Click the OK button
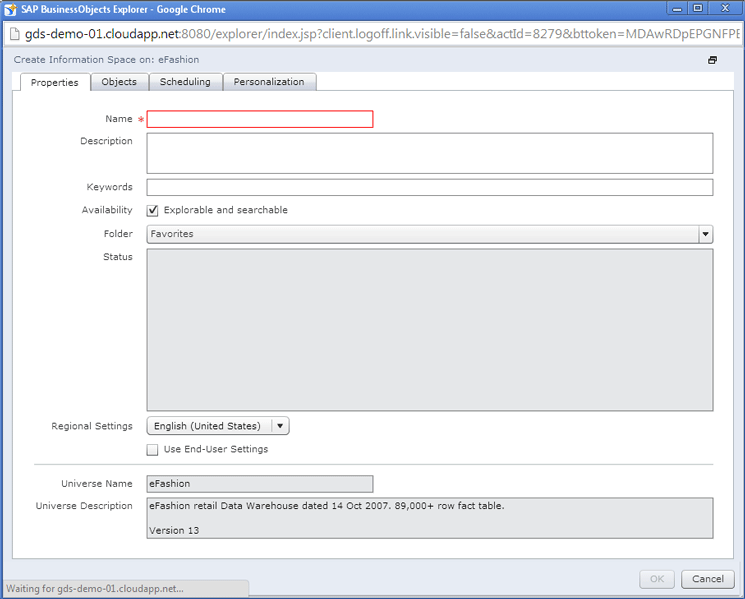745x599 pixels. pyautogui.click(x=656, y=579)
